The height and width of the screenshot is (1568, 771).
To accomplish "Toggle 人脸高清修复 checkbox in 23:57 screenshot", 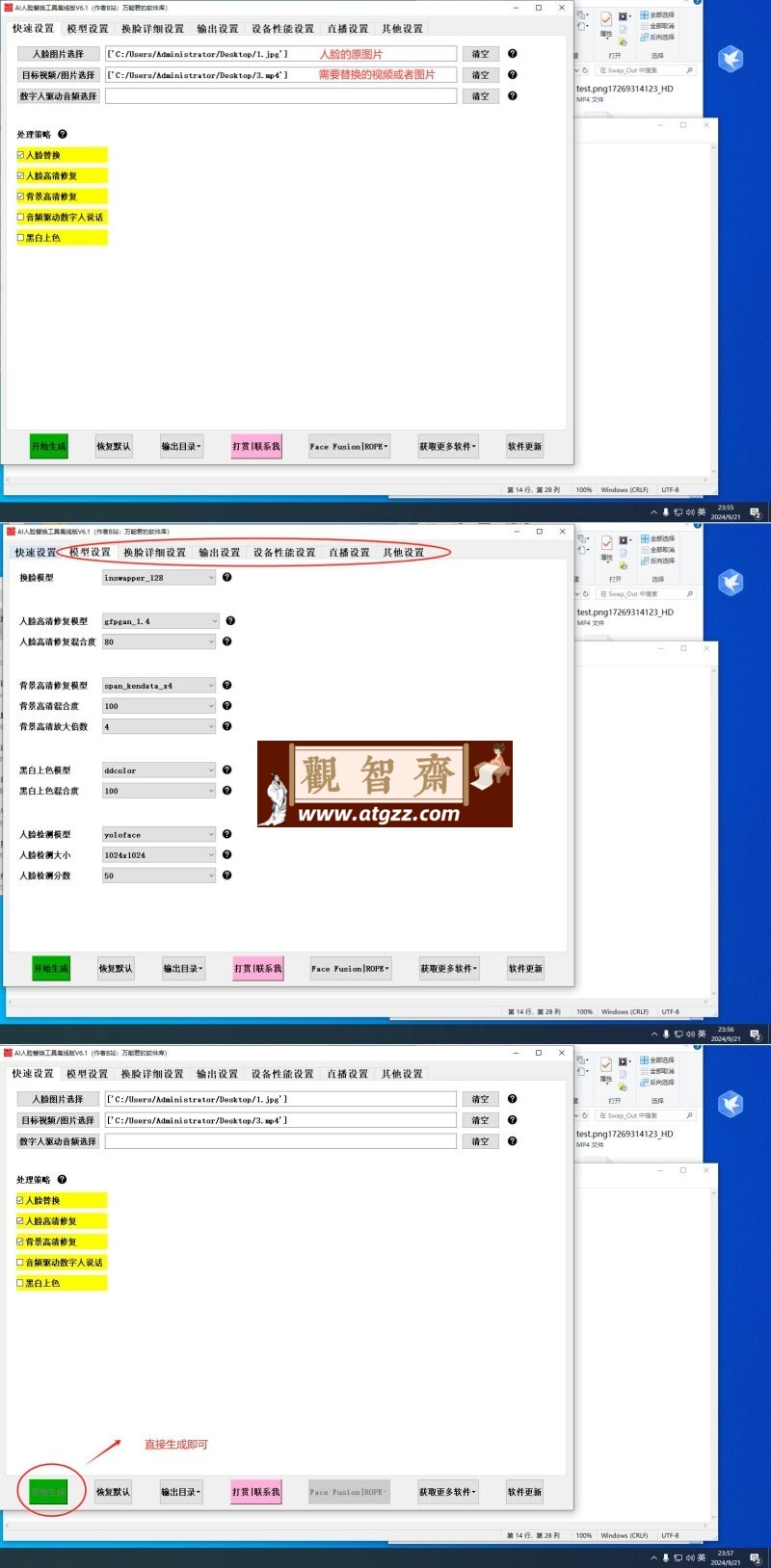I will 20,1220.
